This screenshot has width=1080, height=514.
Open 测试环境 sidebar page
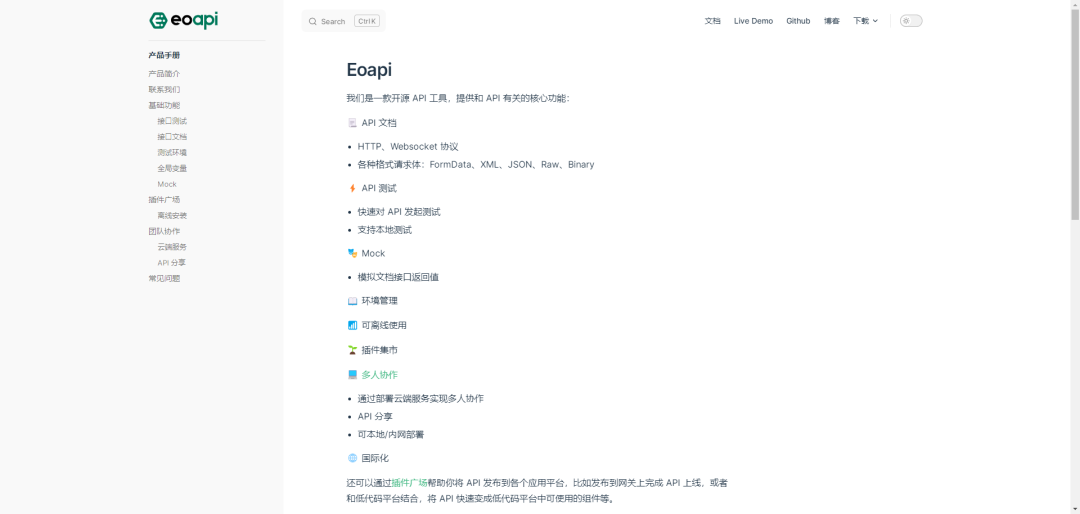click(172, 153)
